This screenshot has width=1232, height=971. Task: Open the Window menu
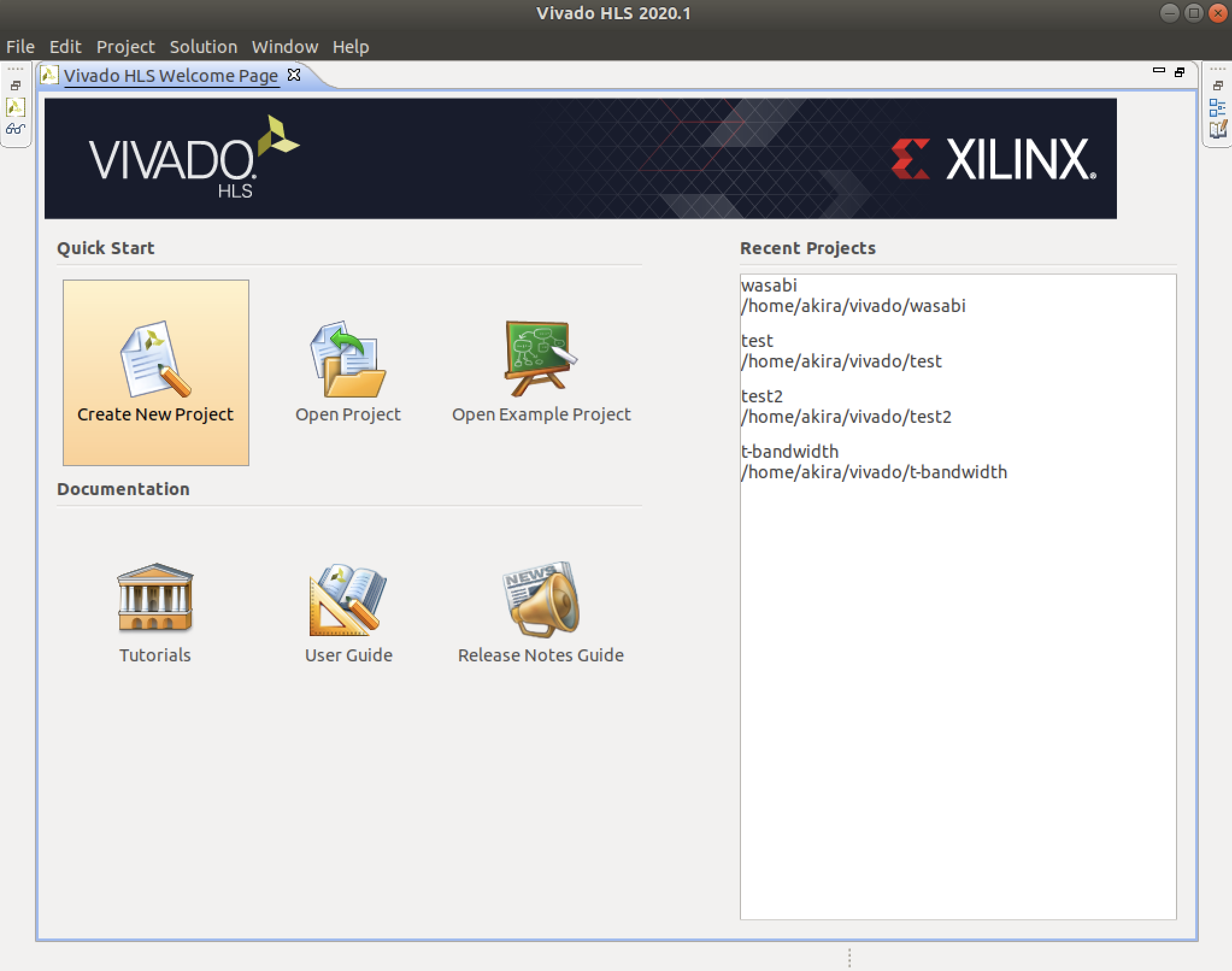coord(285,47)
